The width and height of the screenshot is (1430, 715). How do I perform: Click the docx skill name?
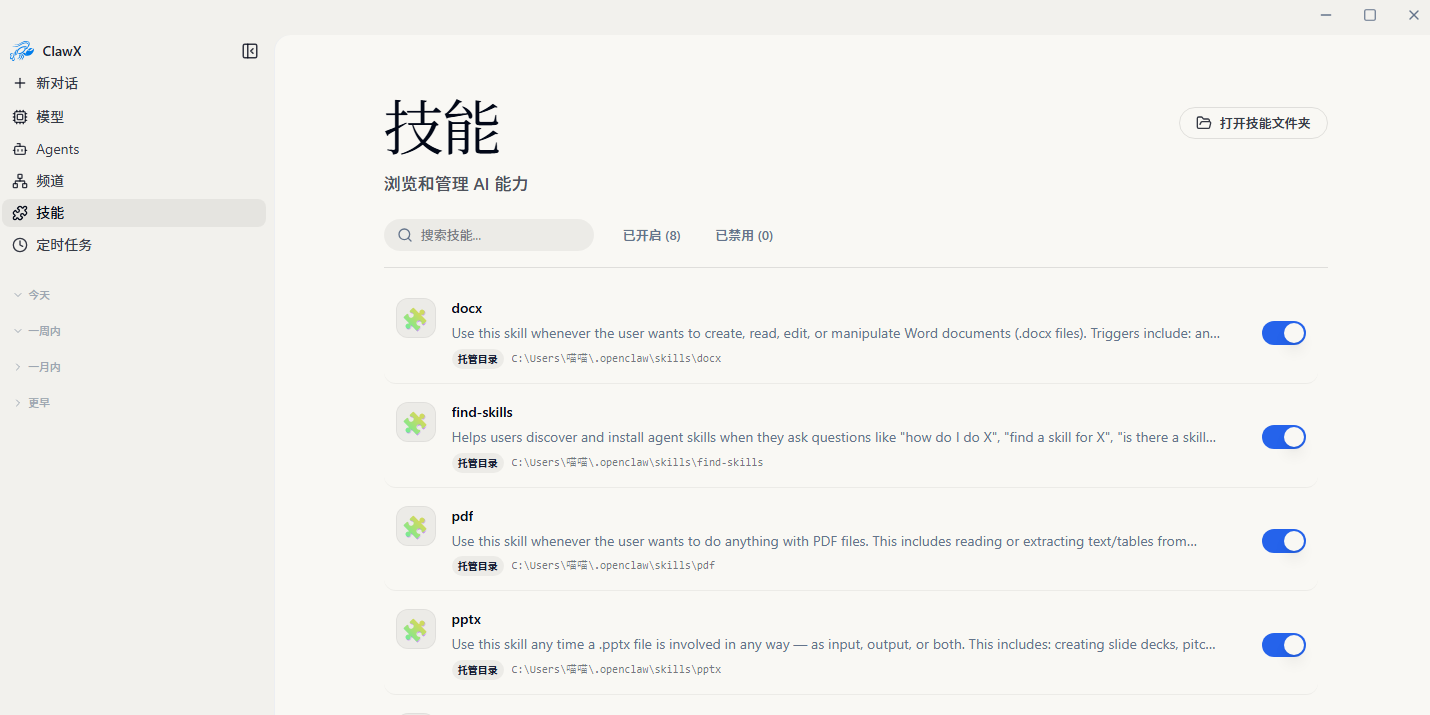coord(467,308)
